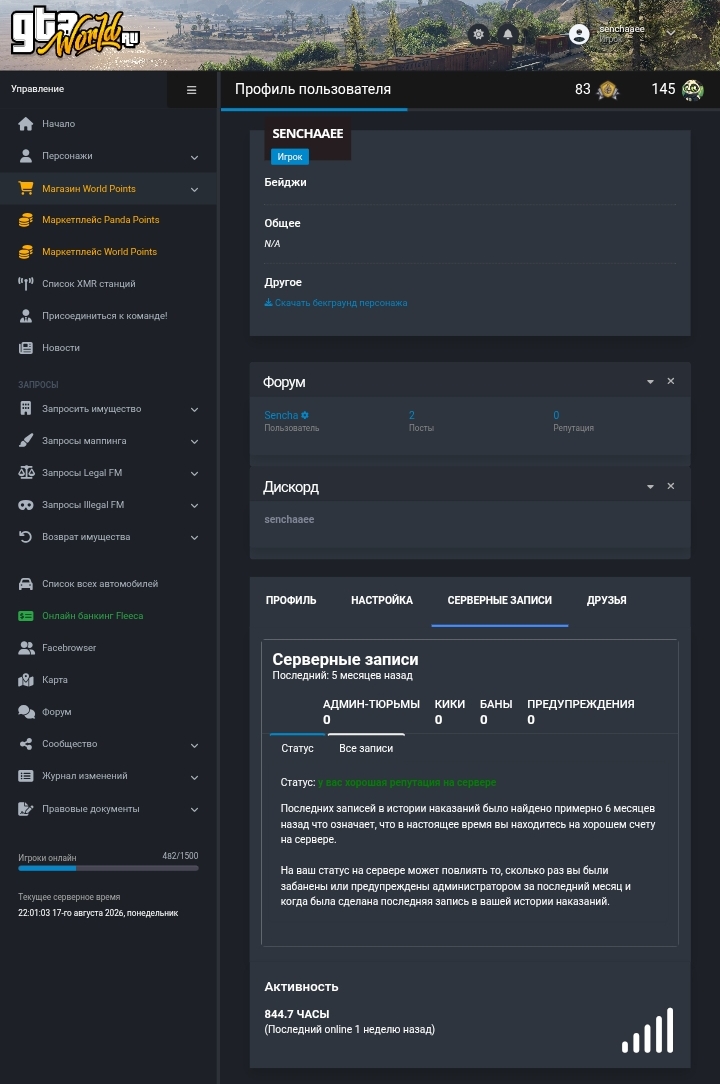Select the Статус sub-tab
Image resolution: width=720 pixels, height=1084 pixels.
coord(297,748)
